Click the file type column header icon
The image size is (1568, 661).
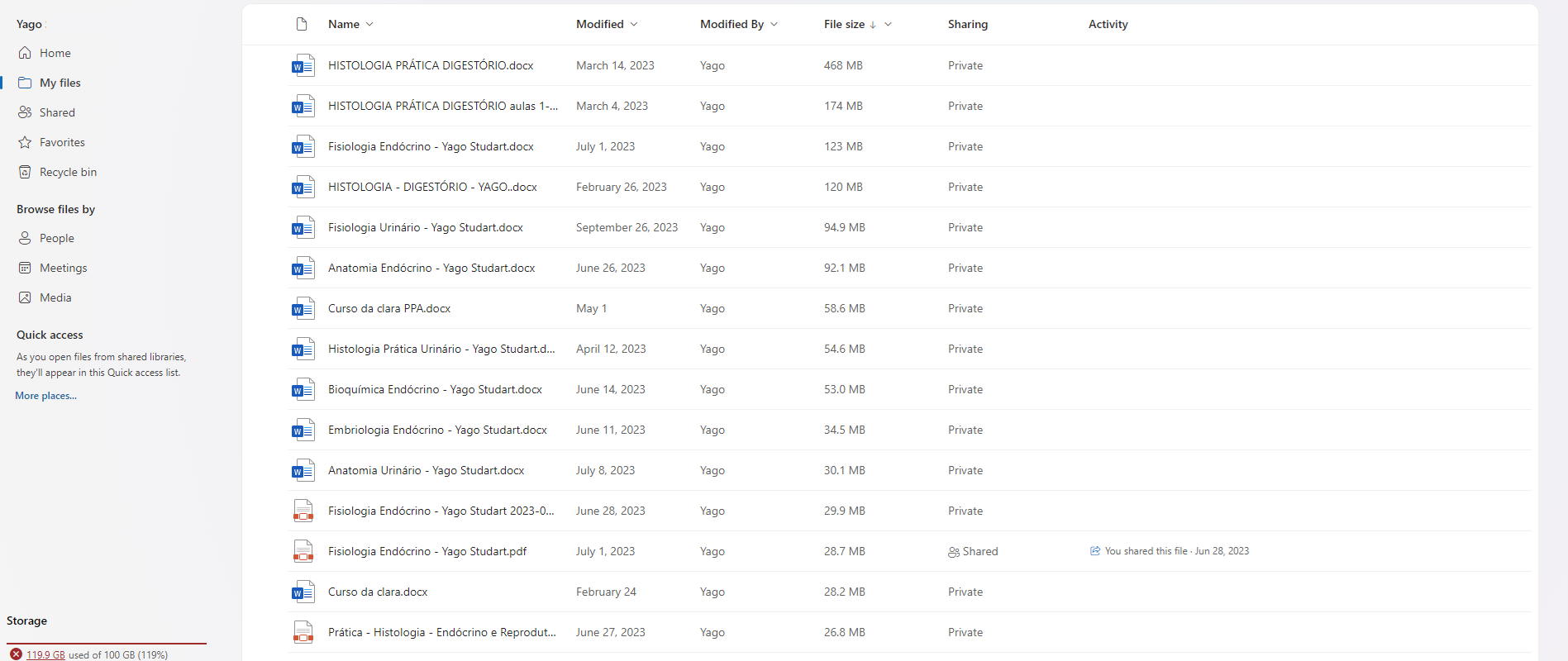click(x=302, y=24)
